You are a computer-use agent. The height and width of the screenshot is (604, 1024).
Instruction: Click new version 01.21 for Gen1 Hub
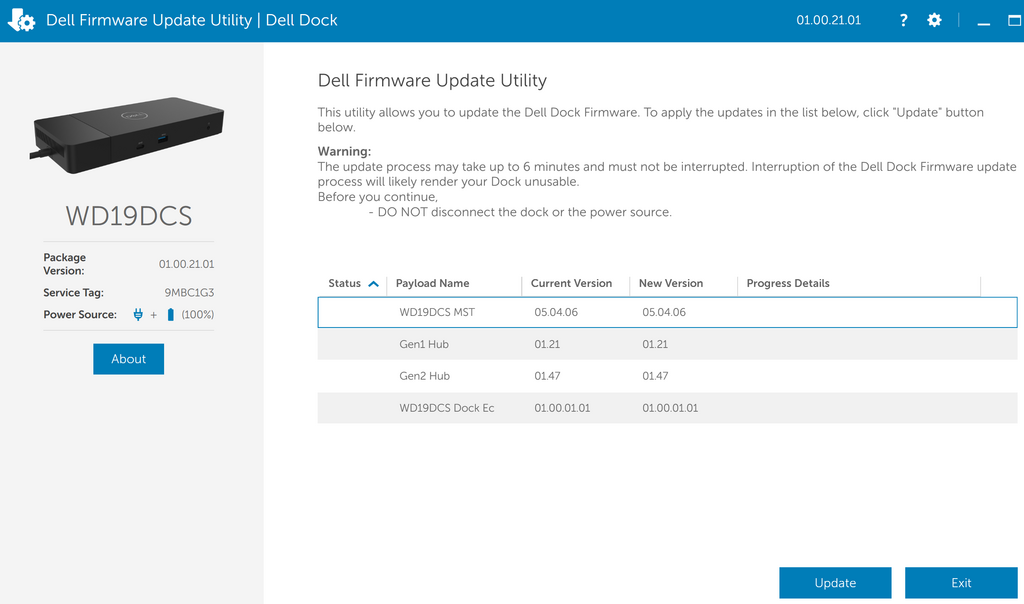[655, 344]
